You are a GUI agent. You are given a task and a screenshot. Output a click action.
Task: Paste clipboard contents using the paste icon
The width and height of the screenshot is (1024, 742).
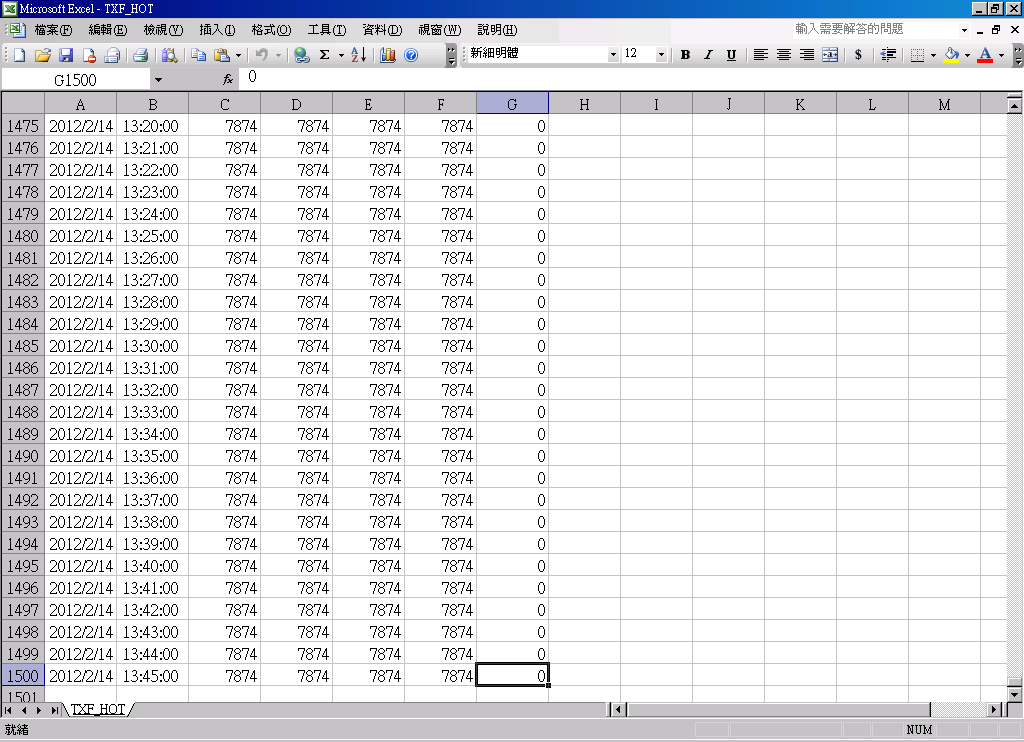tap(222, 56)
